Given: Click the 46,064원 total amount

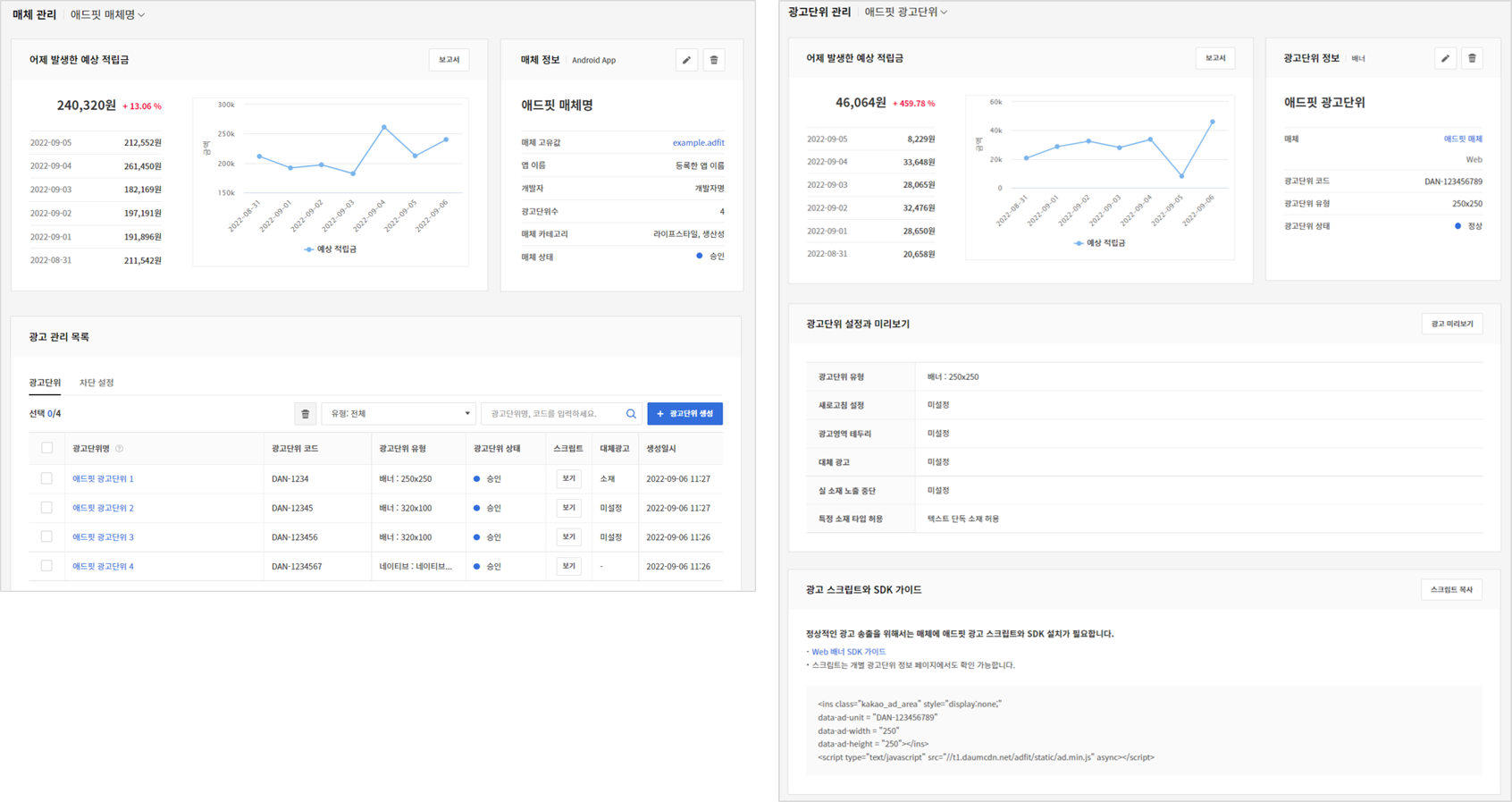Looking at the screenshot, I should pos(861,103).
